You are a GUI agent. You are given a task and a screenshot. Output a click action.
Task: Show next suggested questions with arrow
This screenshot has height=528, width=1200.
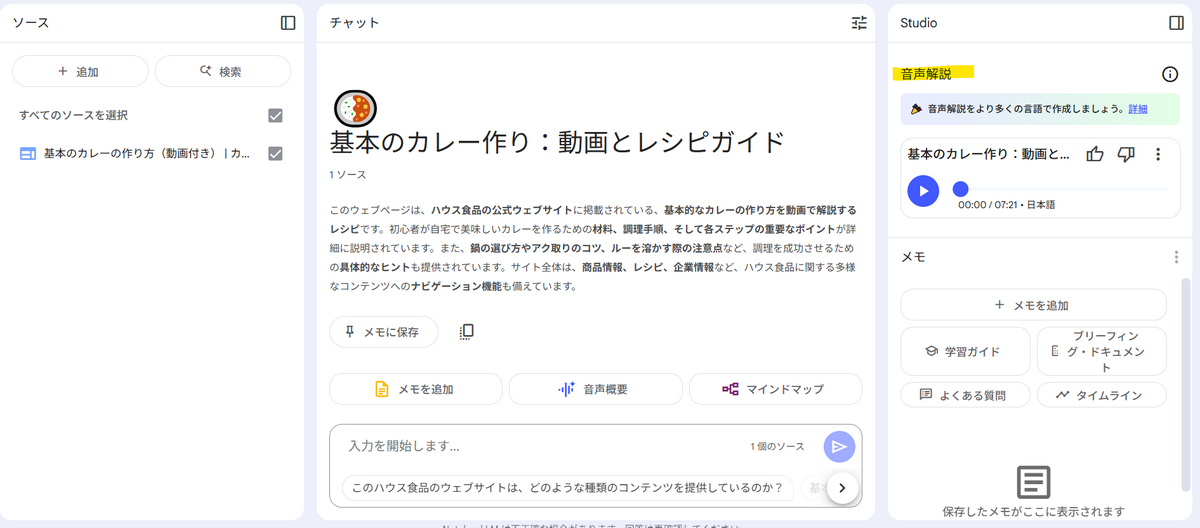point(843,488)
